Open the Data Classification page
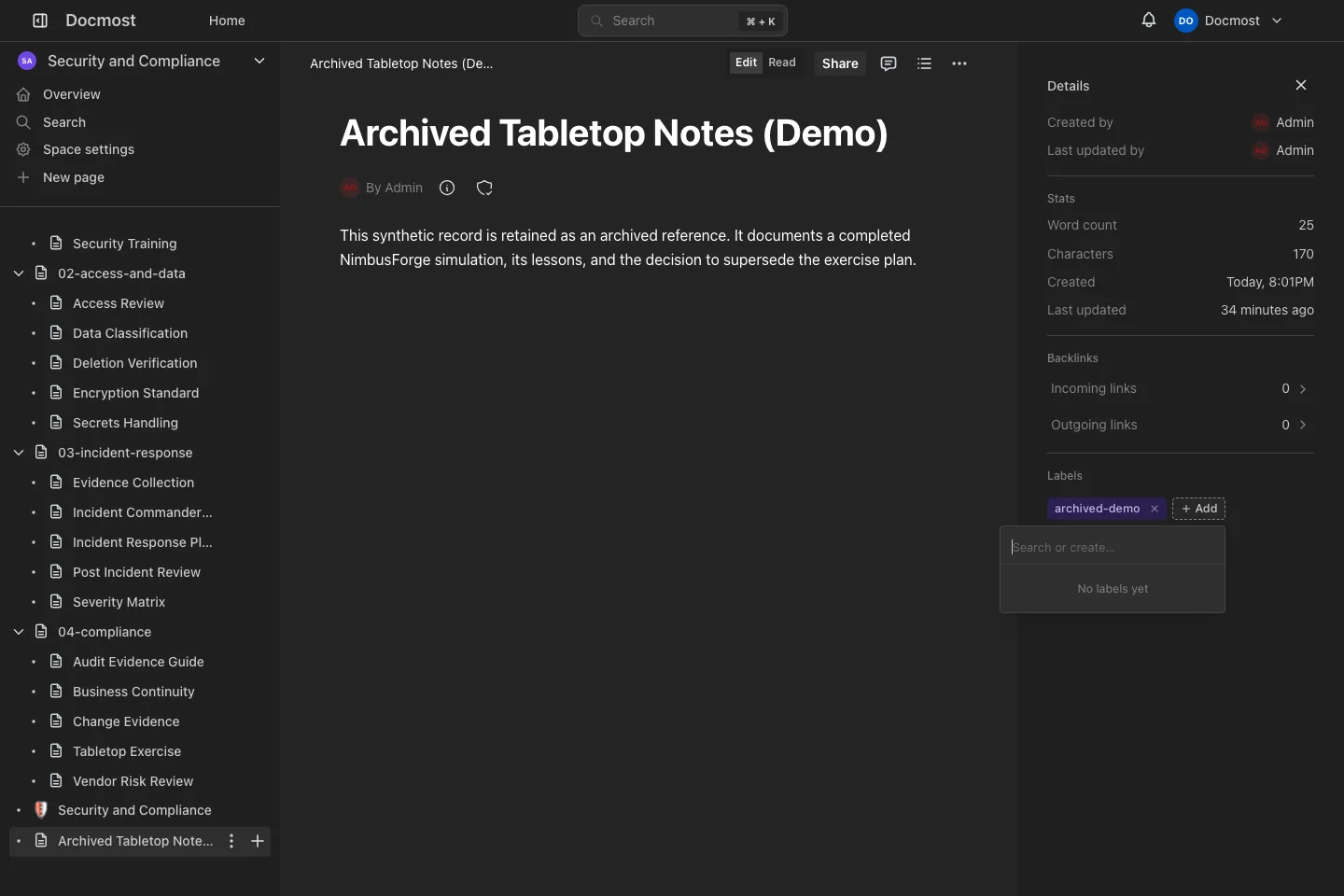Image resolution: width=1344 pixels, height=896 pixels. 130,333
